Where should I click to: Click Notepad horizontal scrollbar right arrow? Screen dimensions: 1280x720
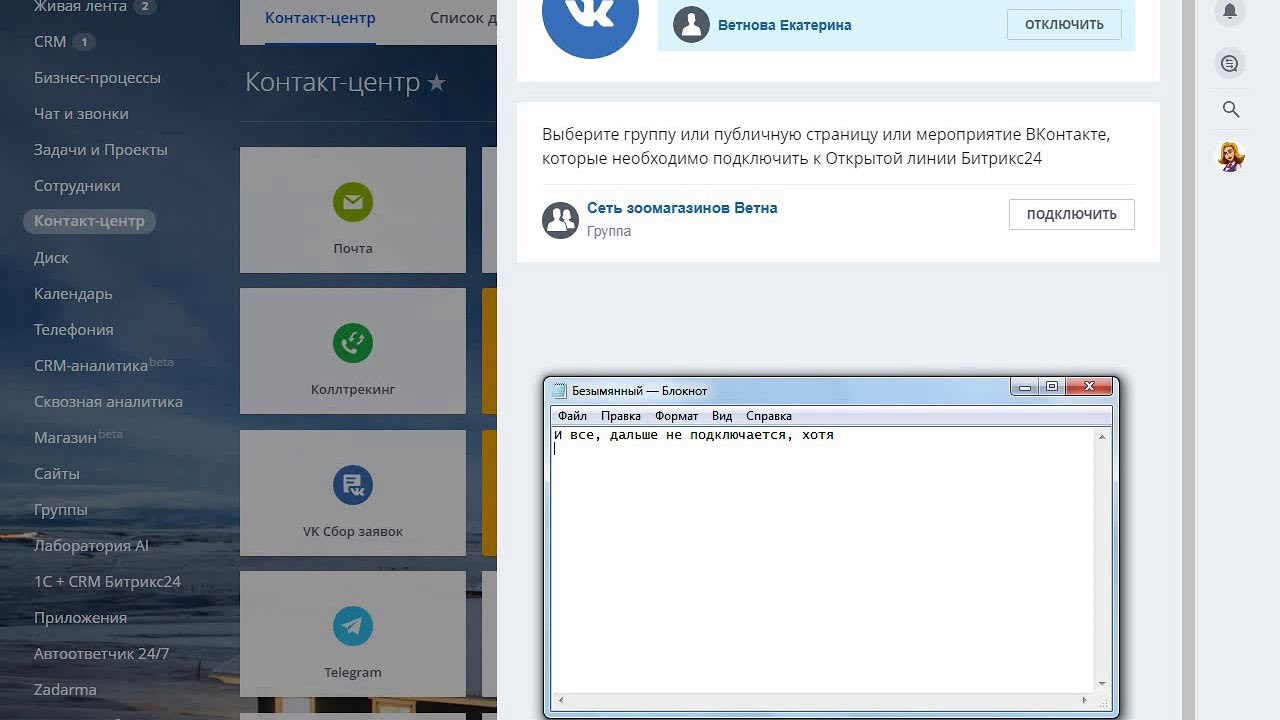tap(1086, 700)
